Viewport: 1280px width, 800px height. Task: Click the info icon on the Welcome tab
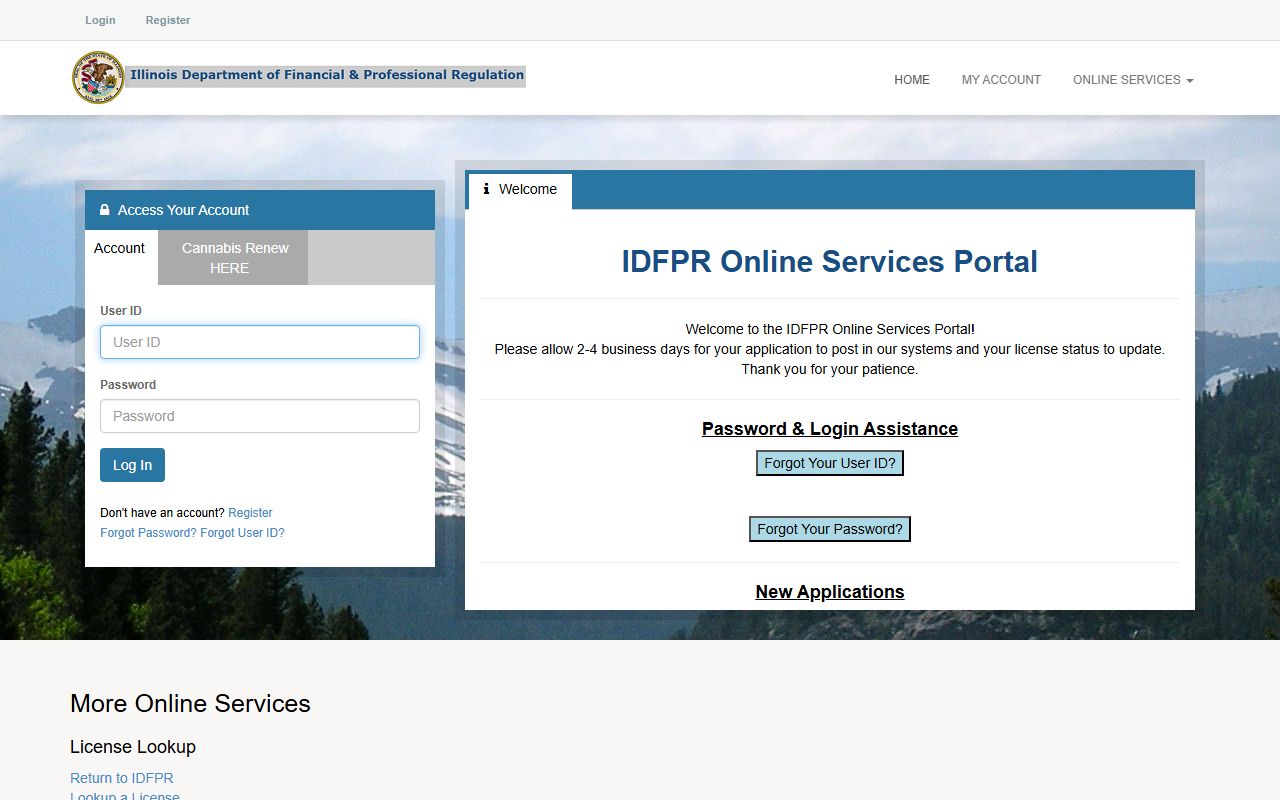point(486,189)
